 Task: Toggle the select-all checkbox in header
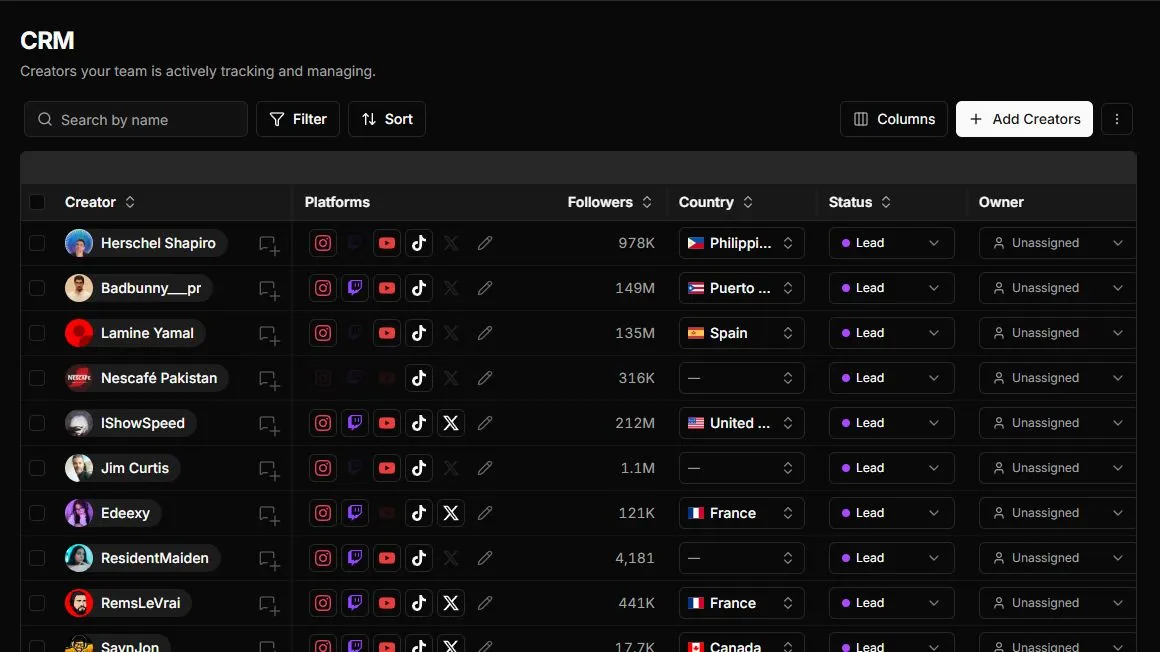click(37, 202)
